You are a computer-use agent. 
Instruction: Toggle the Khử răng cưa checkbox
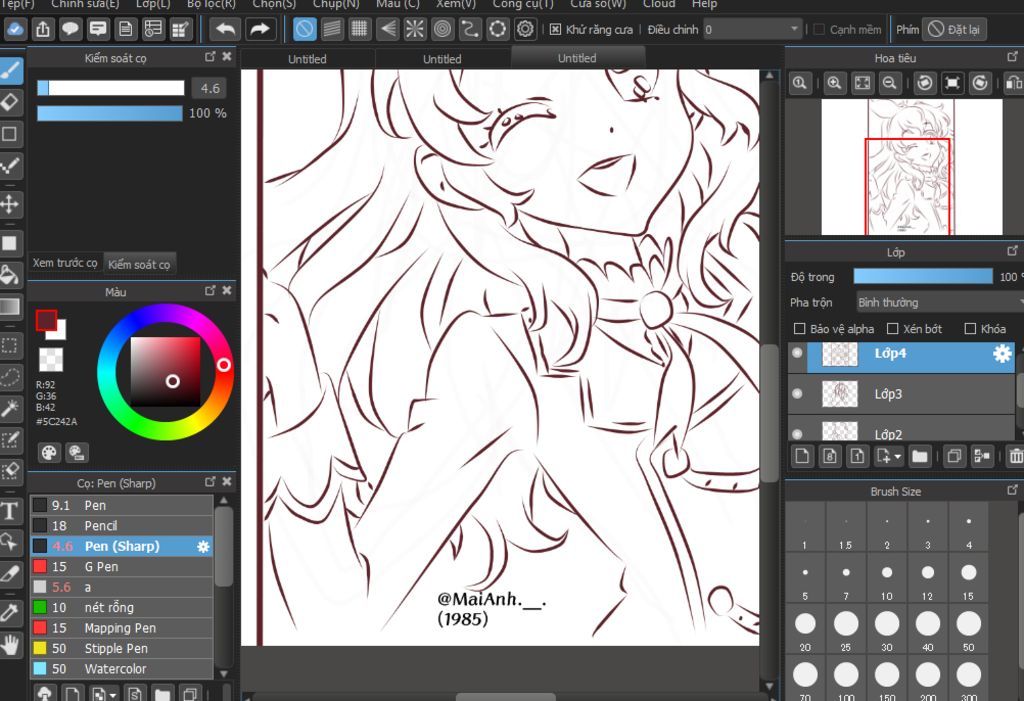(x=556, y=30)
